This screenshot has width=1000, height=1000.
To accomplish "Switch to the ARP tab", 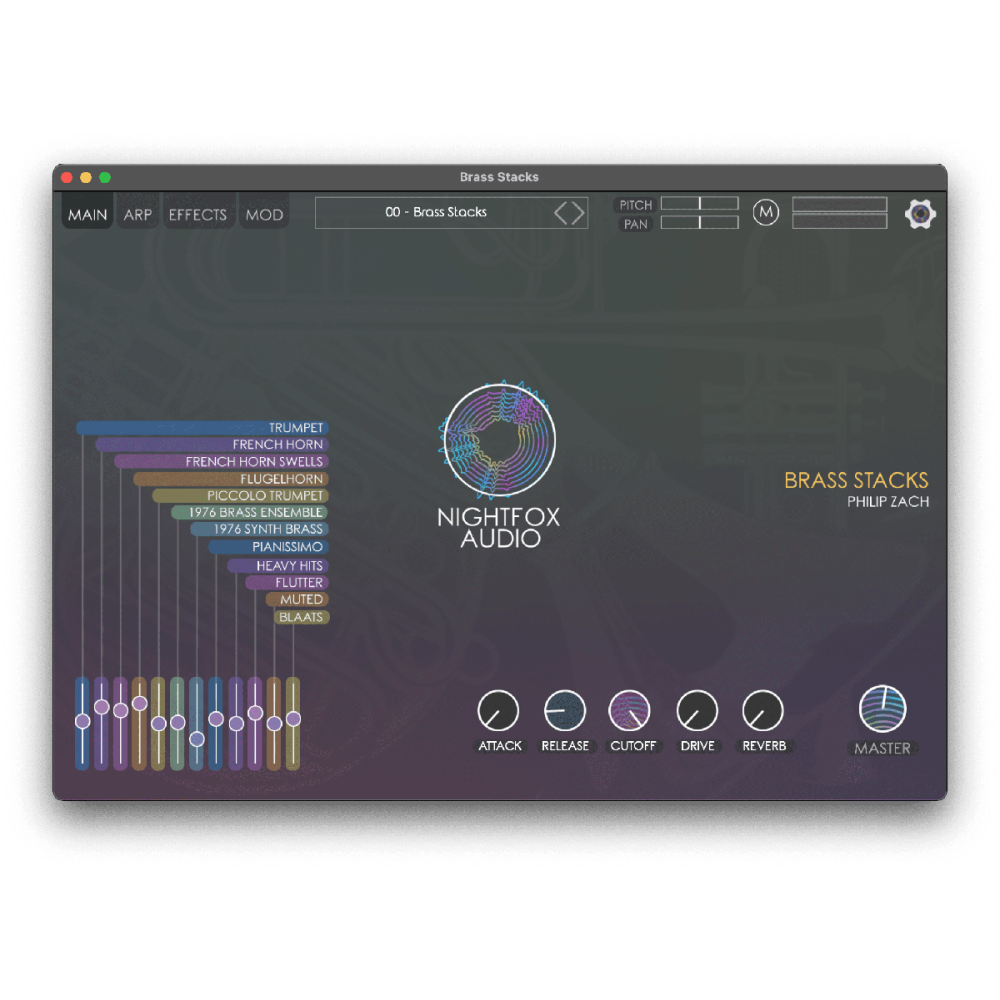I will tap(138, 215).
